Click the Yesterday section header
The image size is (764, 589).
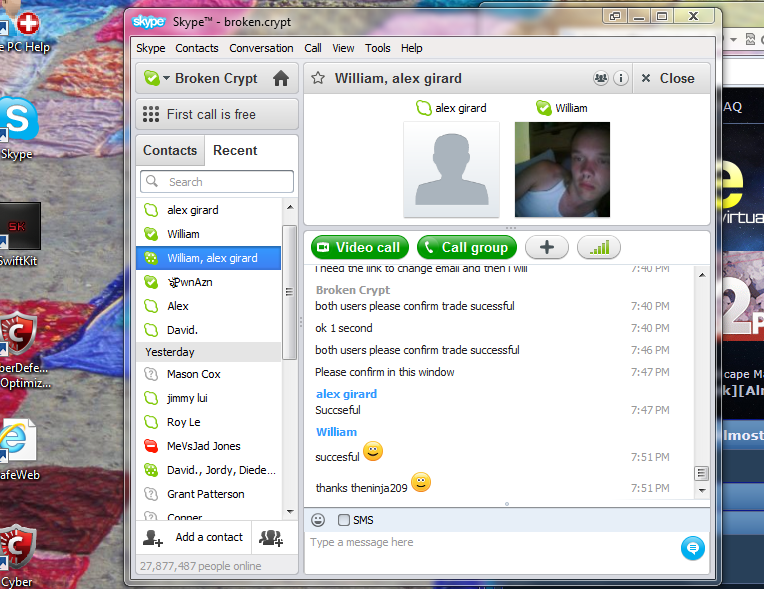tap(209, 352)
